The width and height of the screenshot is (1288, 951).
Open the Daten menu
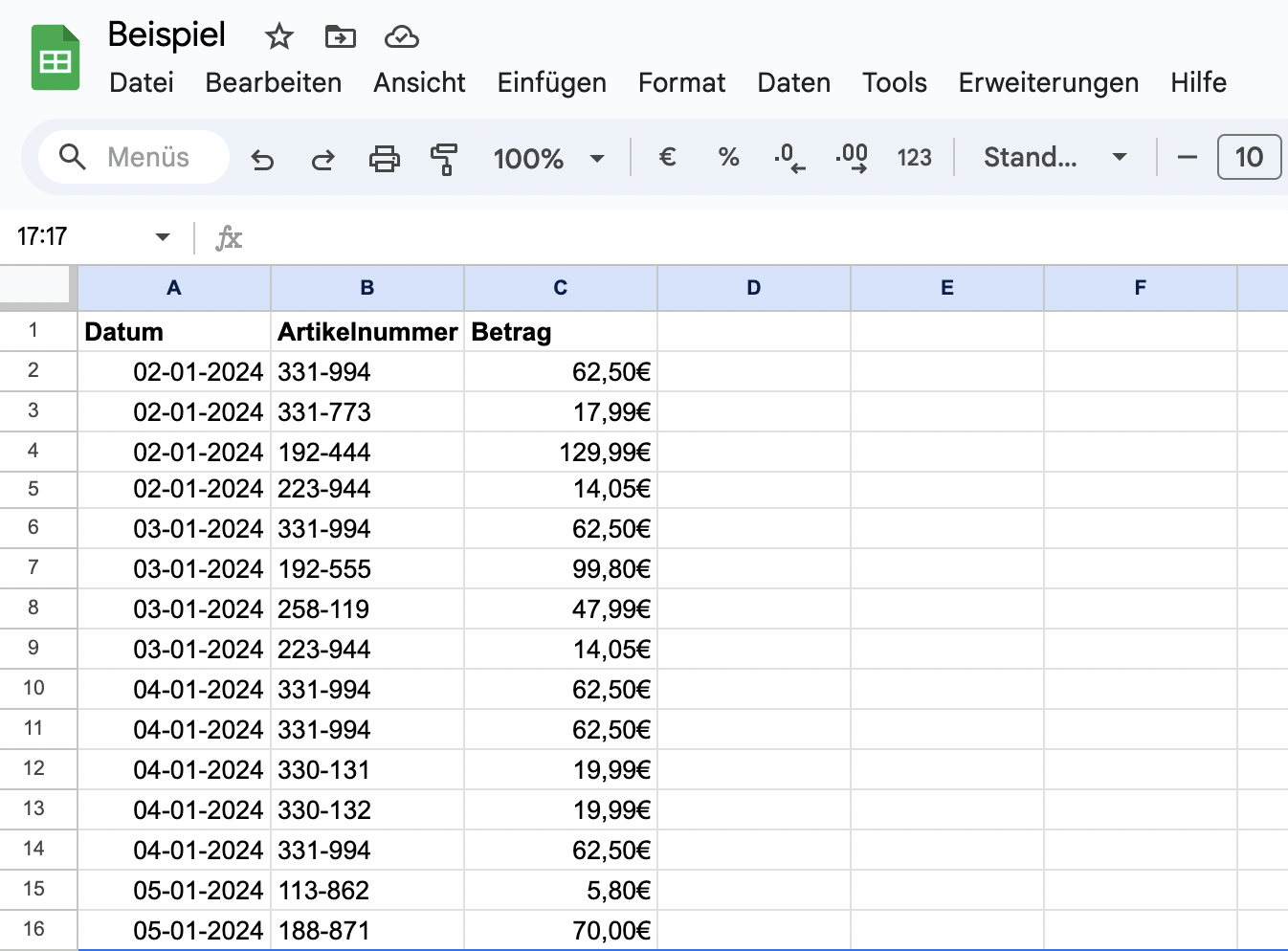click(794, 82)
